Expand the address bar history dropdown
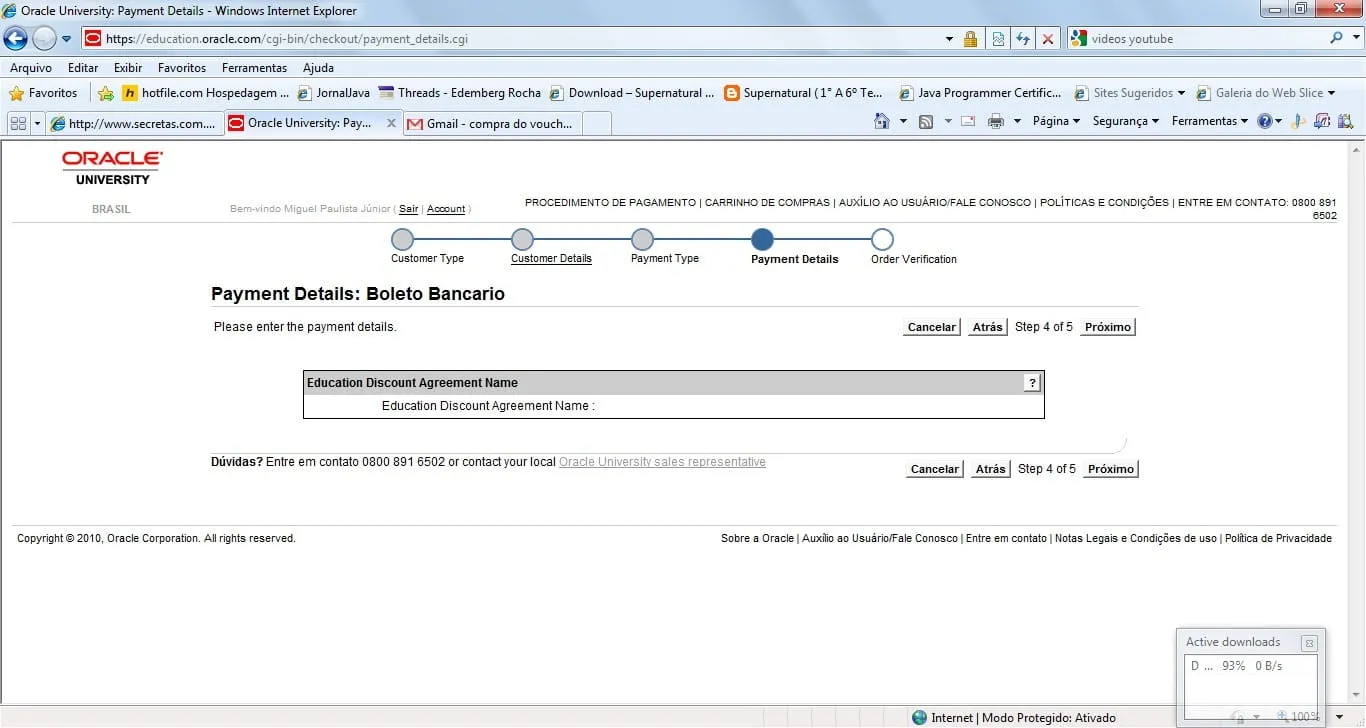Viewport: 1366px width, 728px height. [949, 39]
